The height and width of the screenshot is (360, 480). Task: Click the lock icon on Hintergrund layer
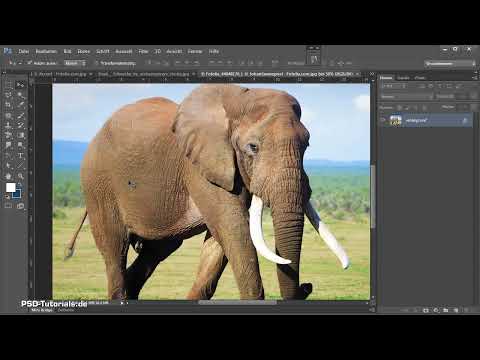pyautogui.click(x=465, y=121)
